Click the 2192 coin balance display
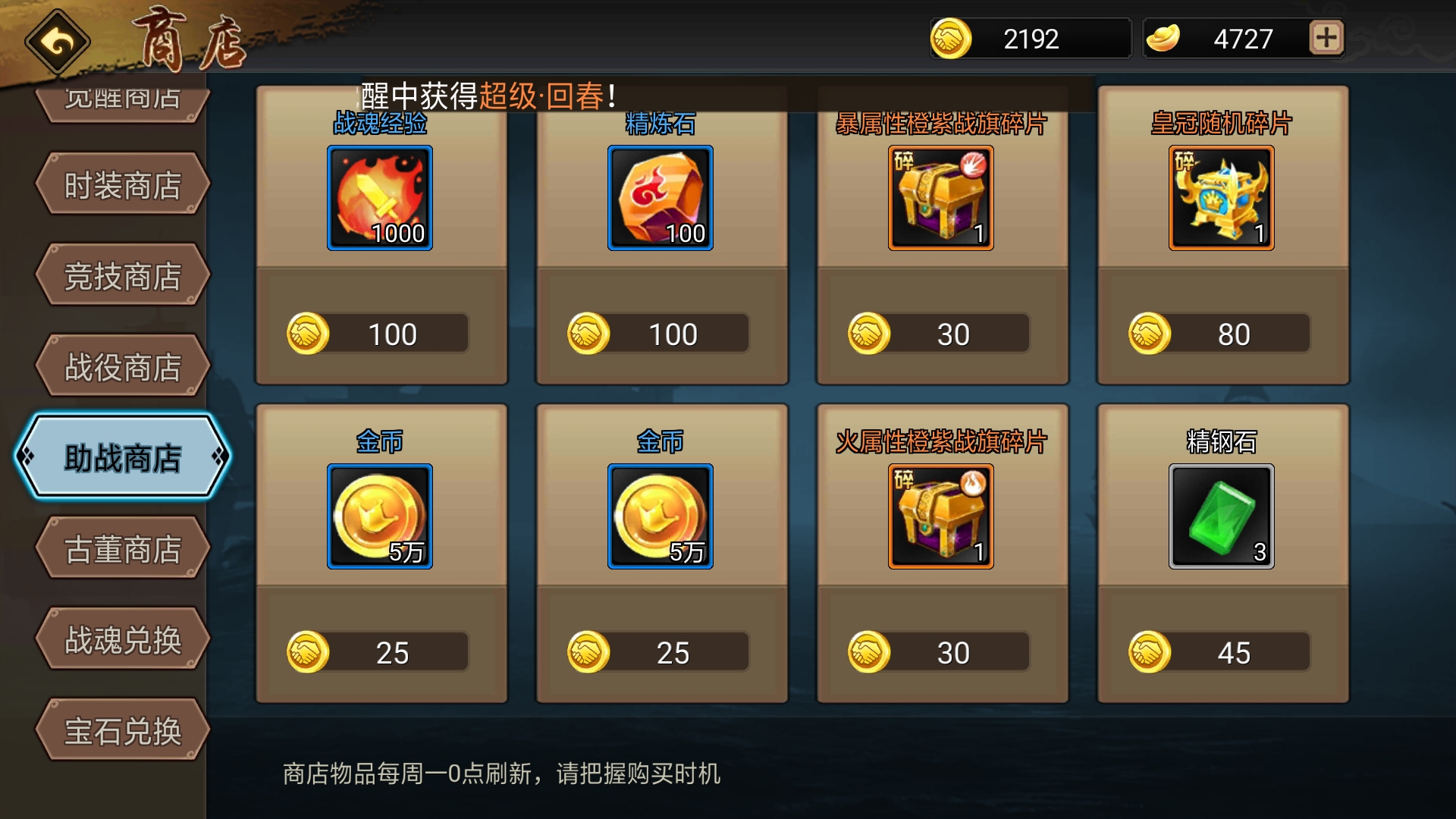 1031,38
